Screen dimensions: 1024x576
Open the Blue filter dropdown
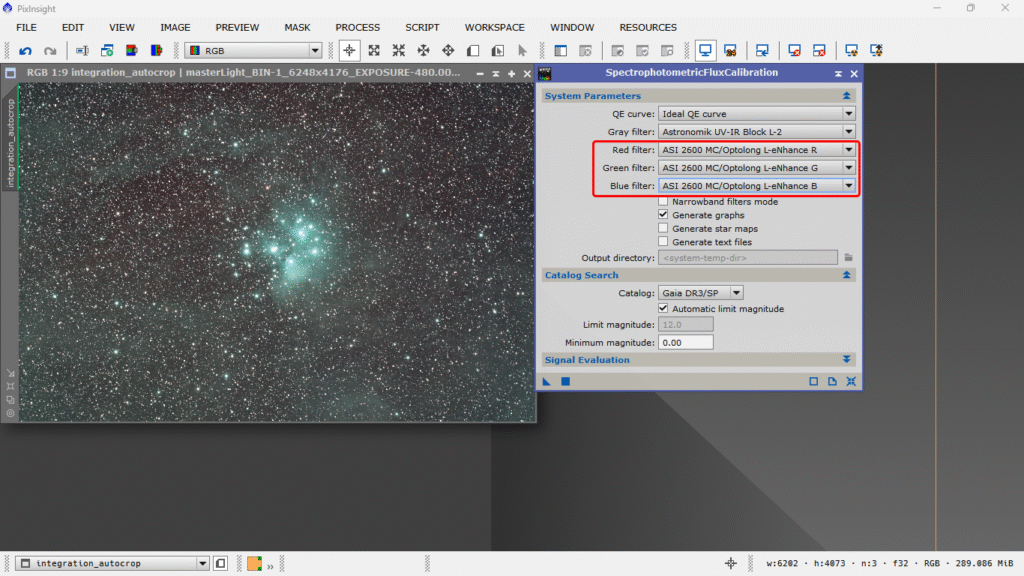756,185
